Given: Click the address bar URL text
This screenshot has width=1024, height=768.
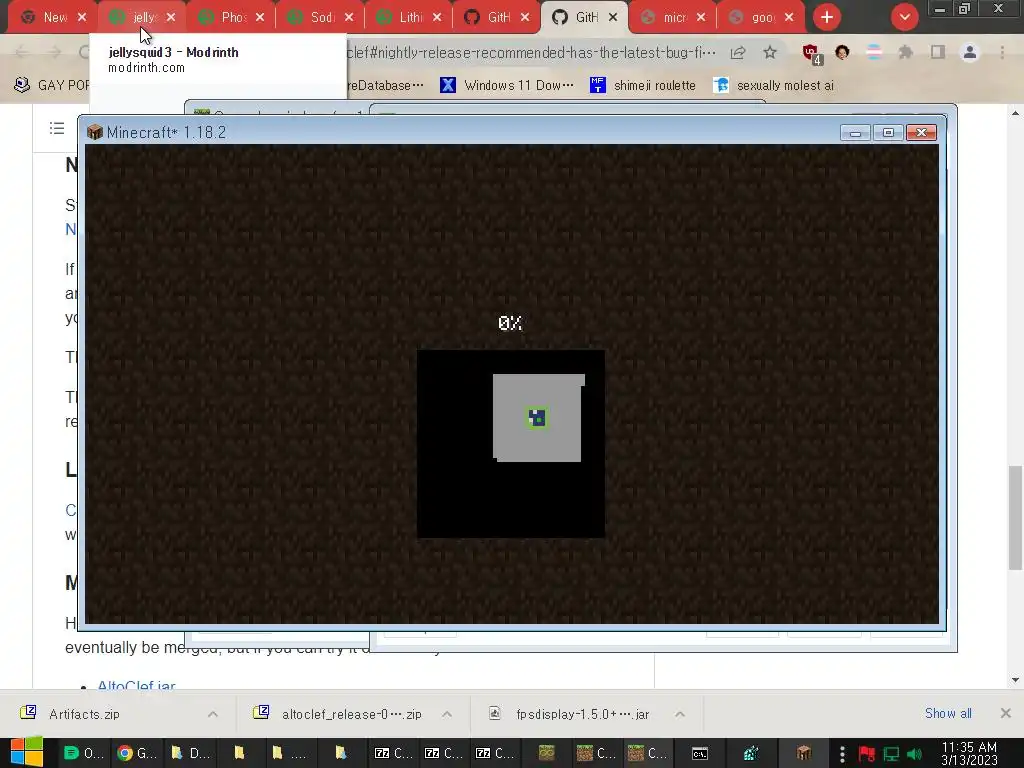Looking at the screenshot, I should tap(531, 52).
